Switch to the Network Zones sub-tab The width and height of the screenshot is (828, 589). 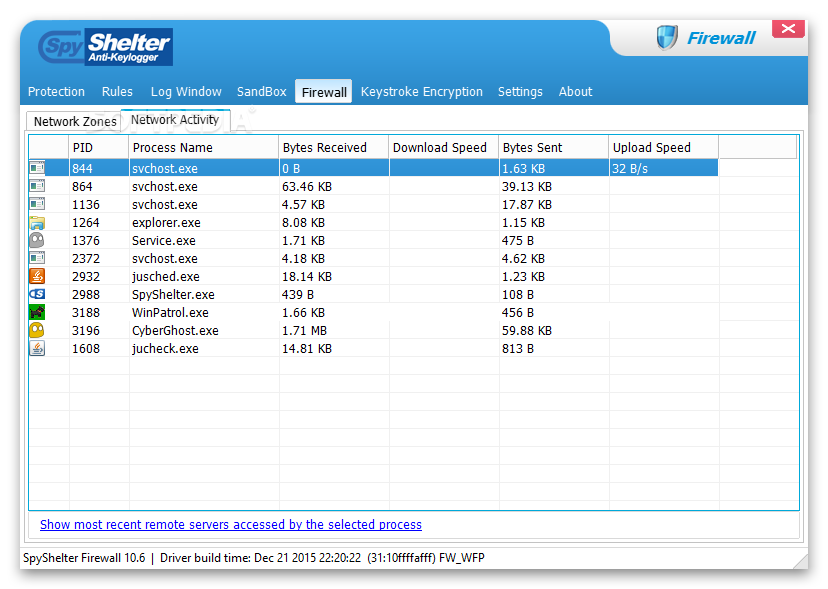74,121
